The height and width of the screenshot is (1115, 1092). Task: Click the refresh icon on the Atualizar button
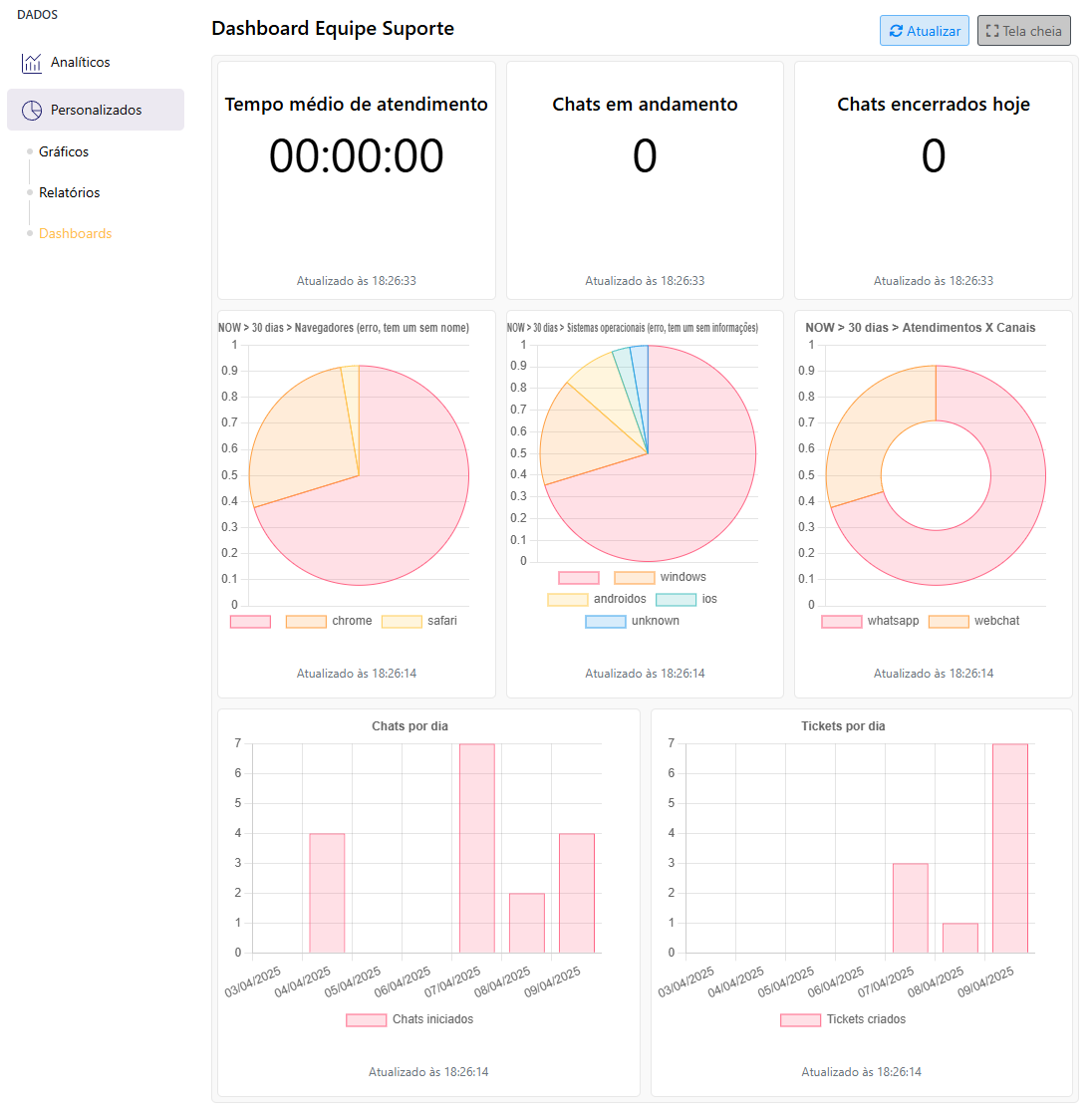point(896,31)
